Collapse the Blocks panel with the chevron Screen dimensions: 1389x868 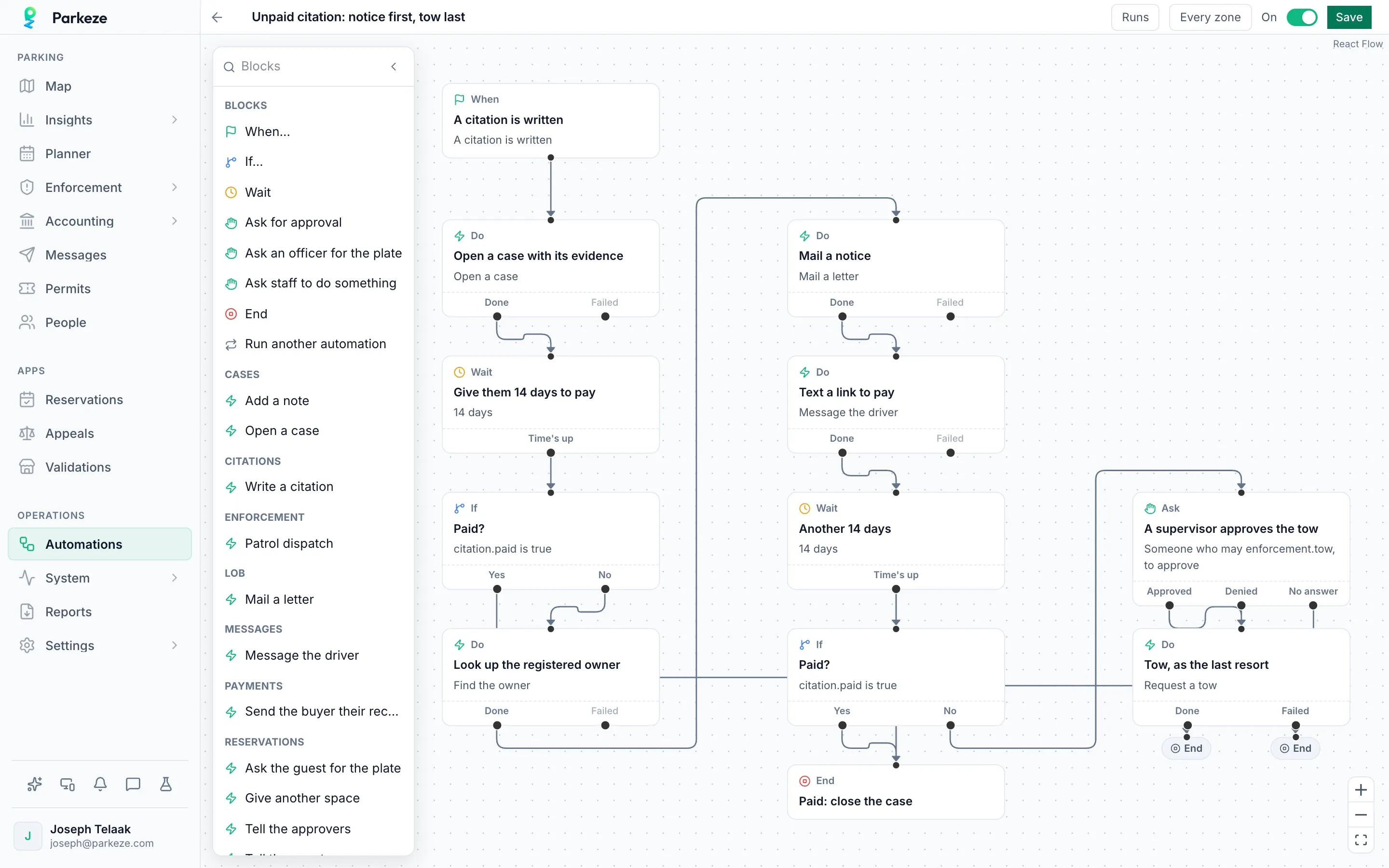click(x=394, y=67)
